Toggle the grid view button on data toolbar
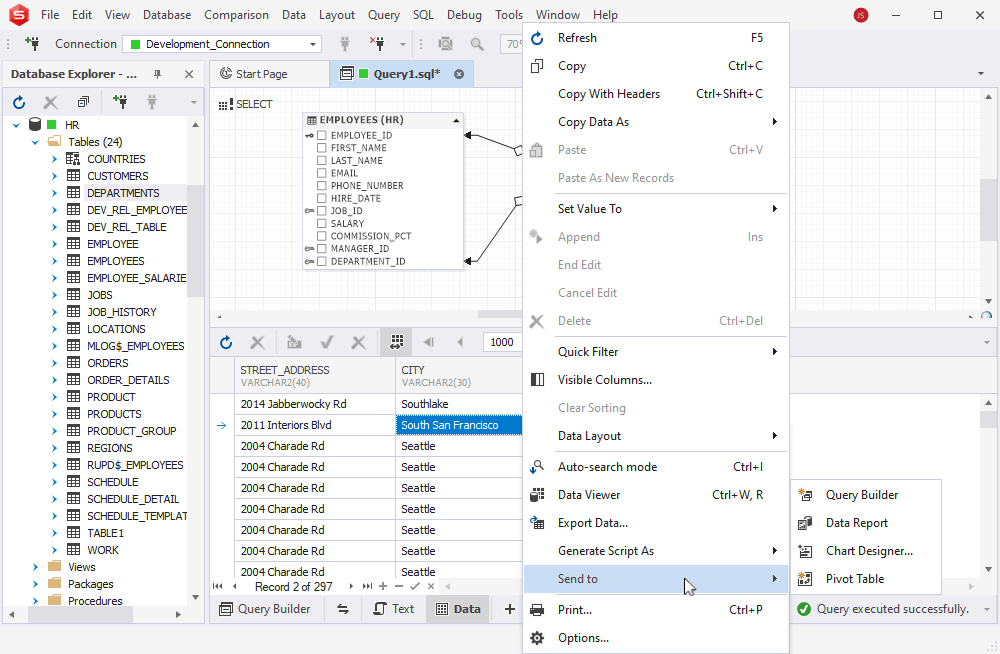This screenshot has width=1000, height=654. 396,342
